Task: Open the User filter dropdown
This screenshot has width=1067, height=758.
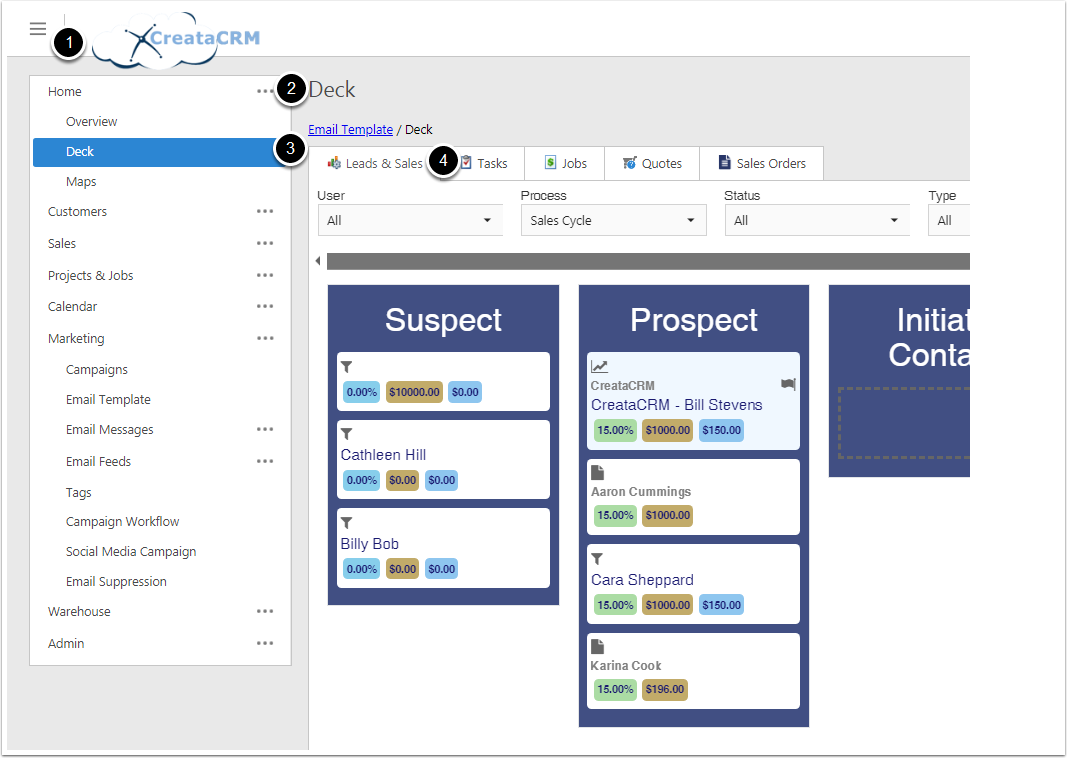Action: click(x=410, y=220)
